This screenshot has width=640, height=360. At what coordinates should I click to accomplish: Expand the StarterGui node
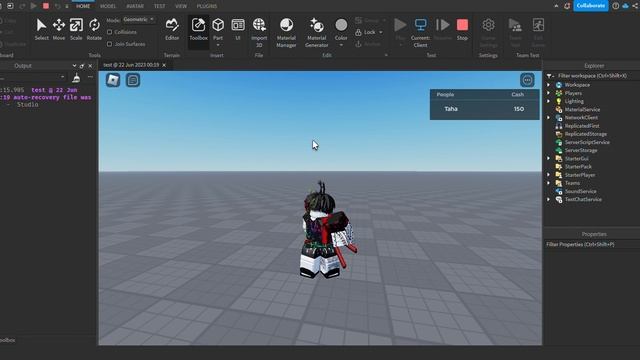[x=549, y=158]
